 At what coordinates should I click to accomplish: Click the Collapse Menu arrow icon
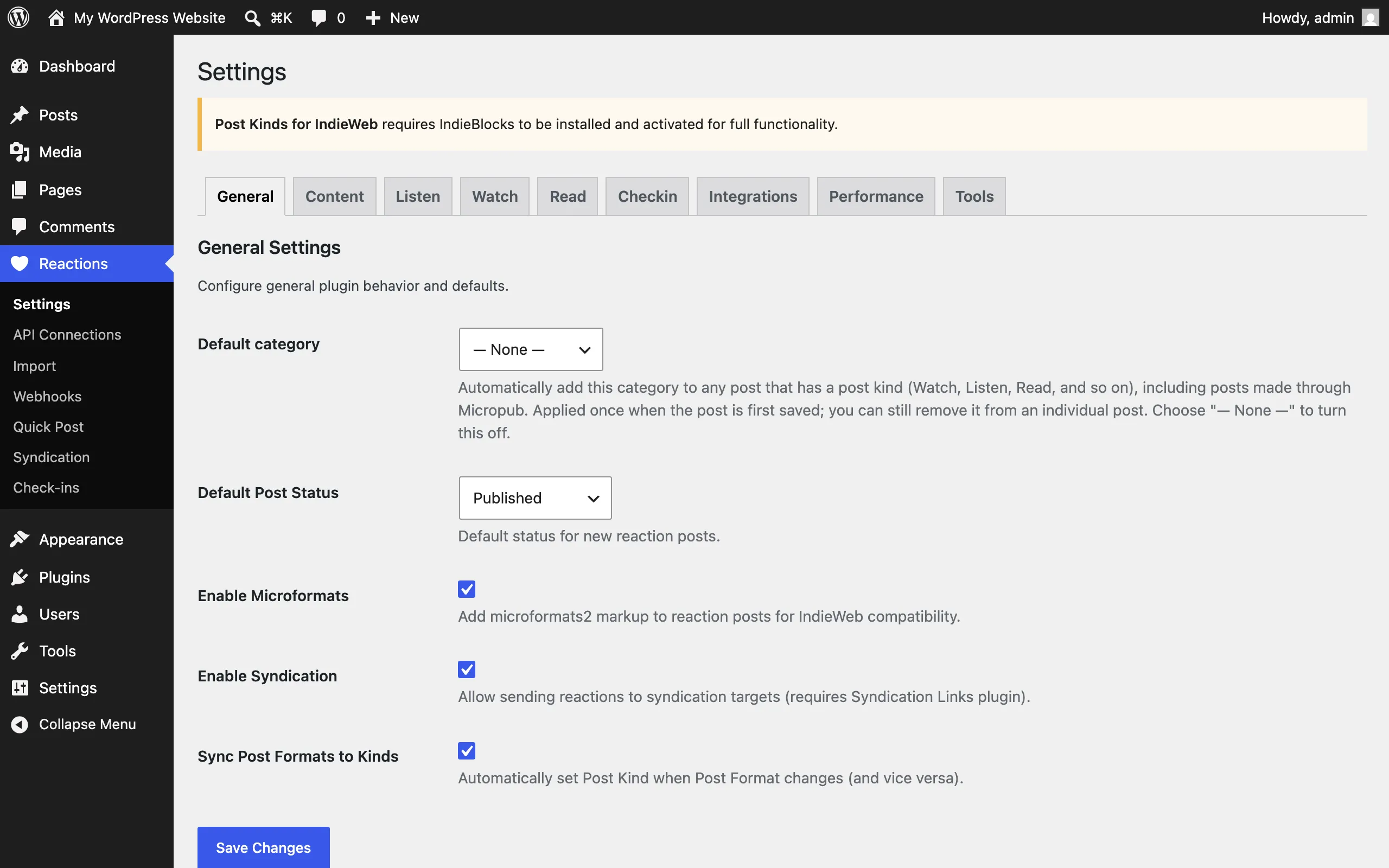20,724
